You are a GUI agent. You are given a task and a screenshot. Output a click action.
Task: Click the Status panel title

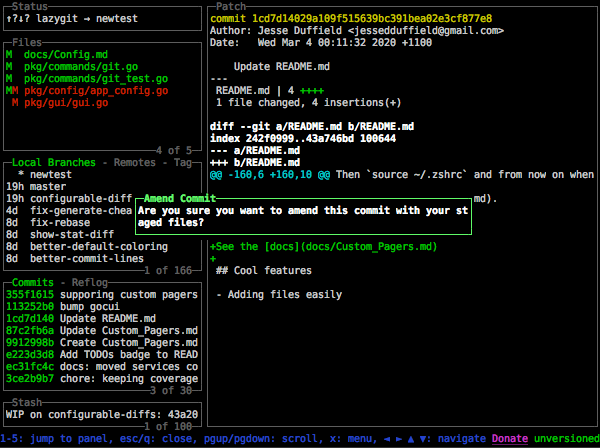click(x=30, y=7)
